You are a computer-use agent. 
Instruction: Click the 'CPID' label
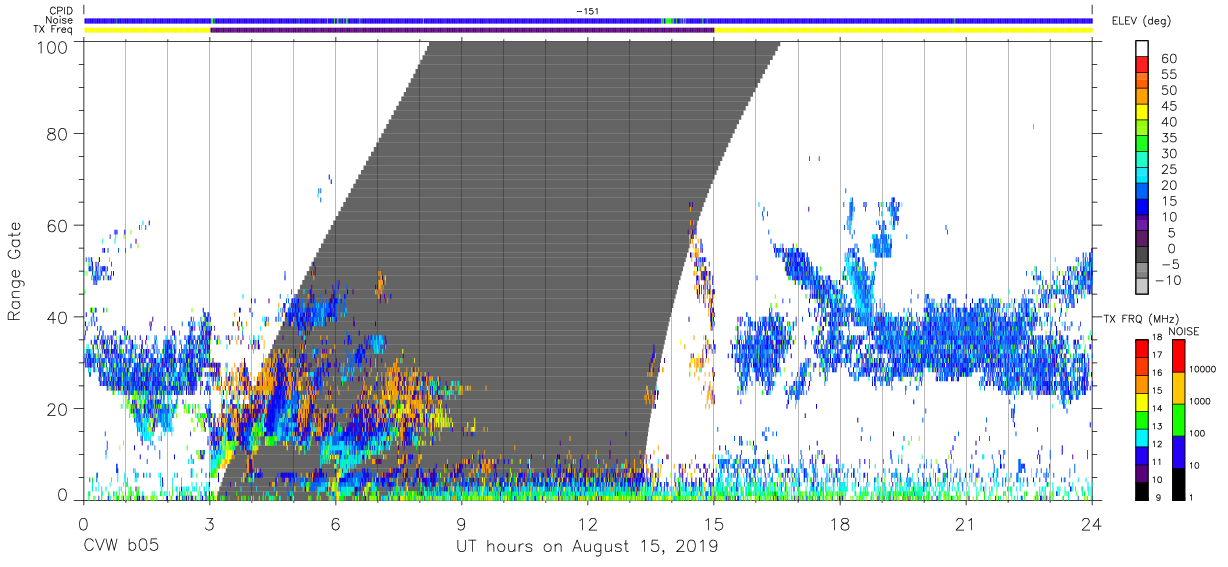click(62, 11)
